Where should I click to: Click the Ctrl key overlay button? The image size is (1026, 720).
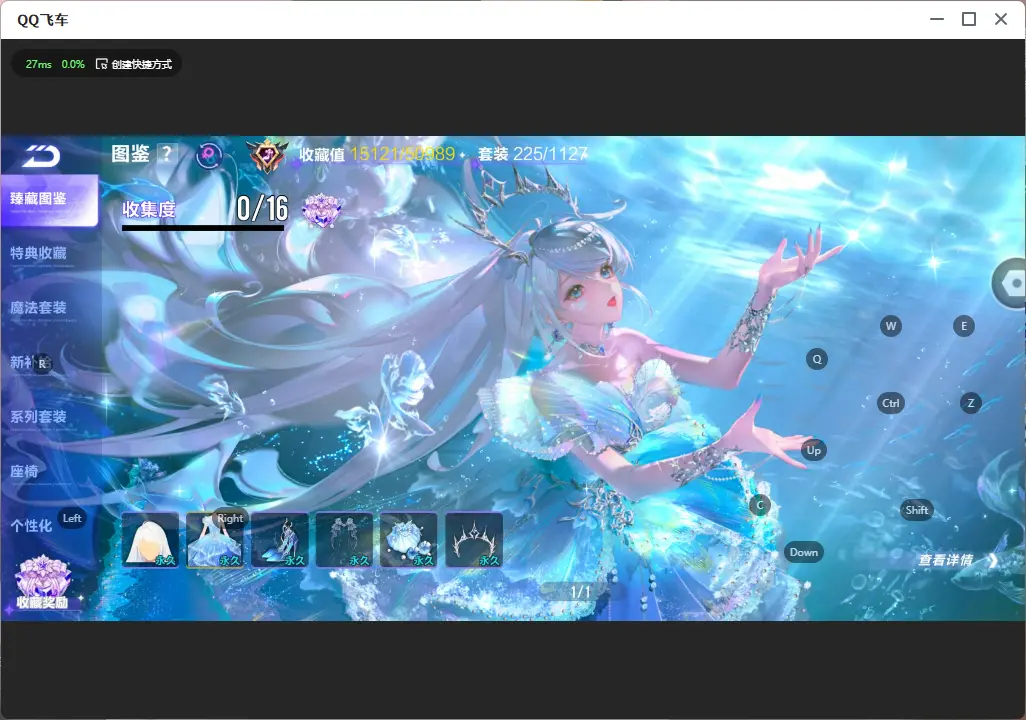[891, 403]
